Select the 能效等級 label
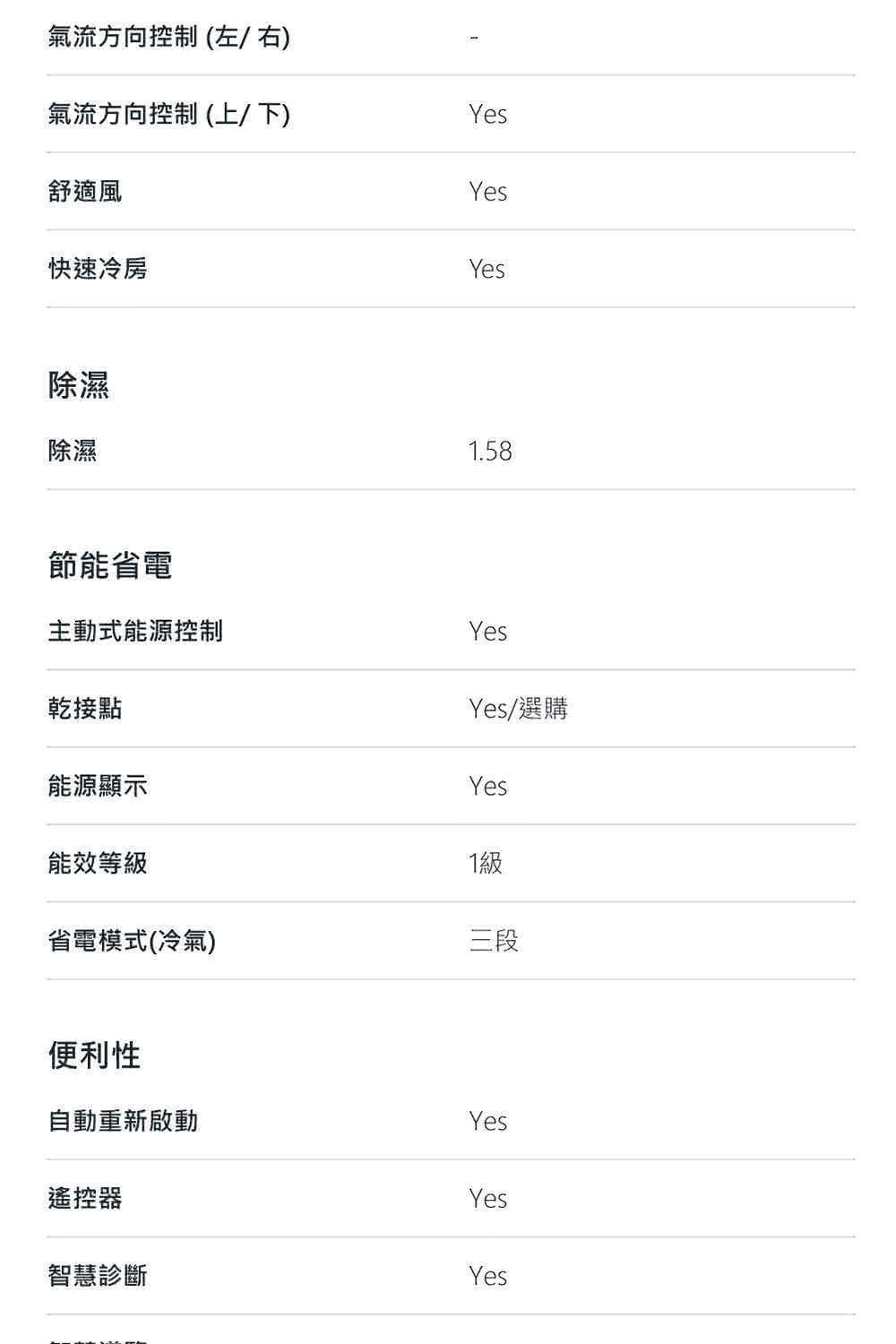 pos(98,863)
